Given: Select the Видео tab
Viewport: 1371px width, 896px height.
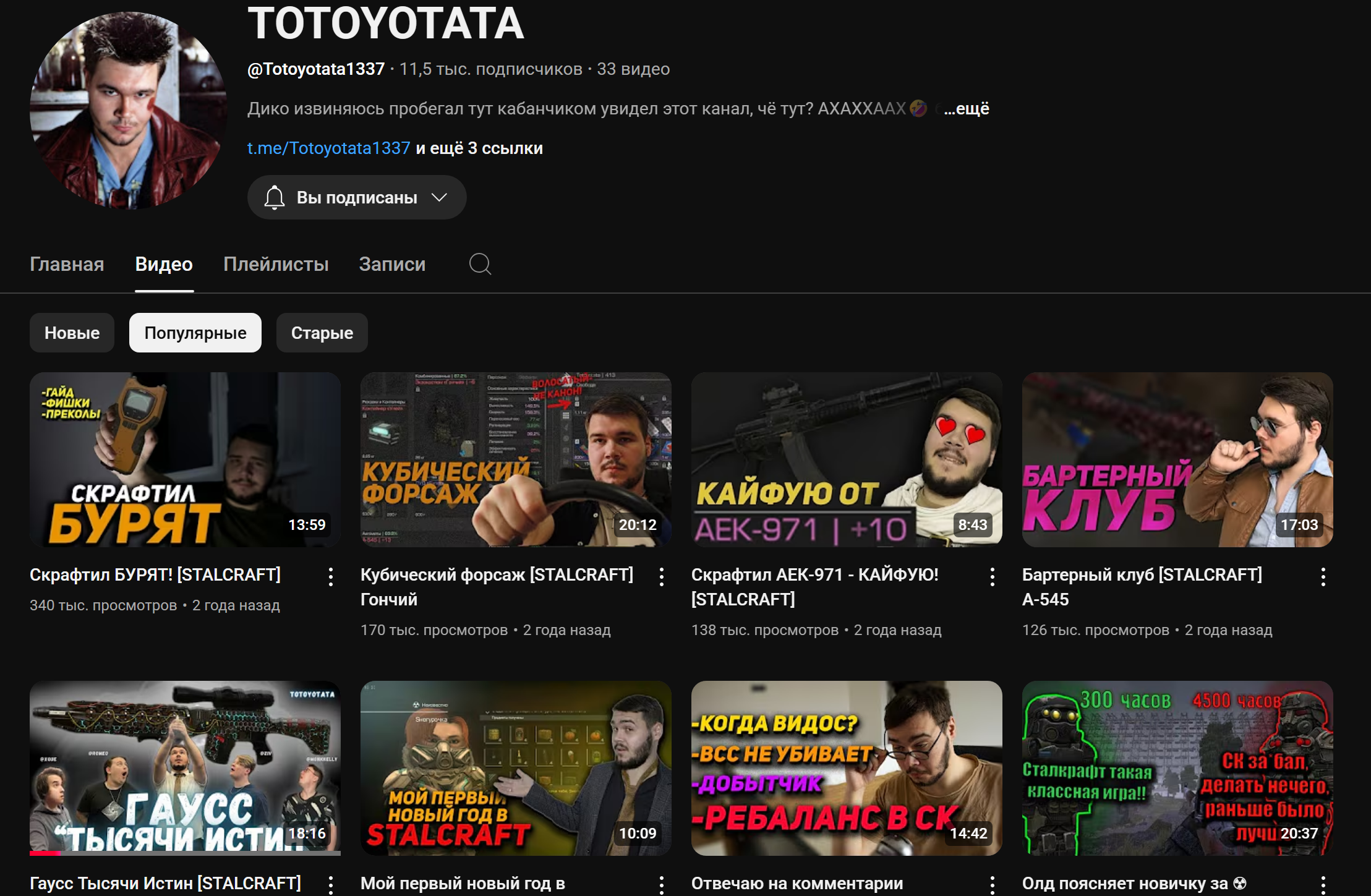Looking at the screenshot, I should (x=164, y=264).
